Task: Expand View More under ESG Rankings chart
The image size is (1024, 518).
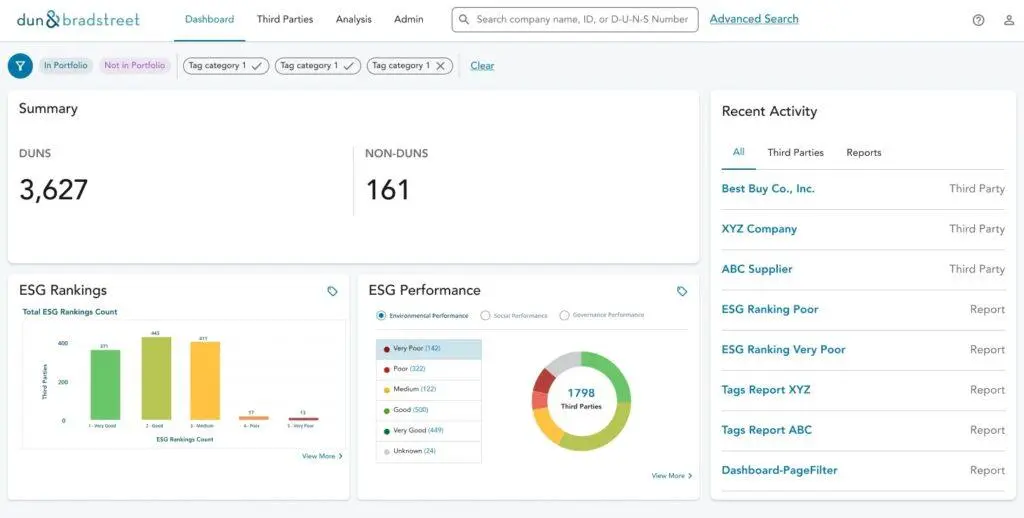Action: (x=322, y=456)
